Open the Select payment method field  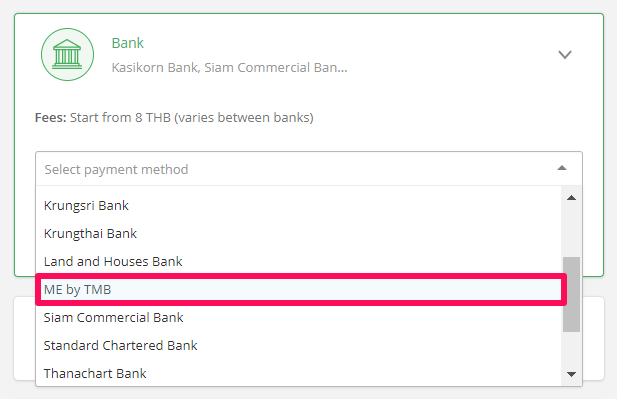[309, 169]
